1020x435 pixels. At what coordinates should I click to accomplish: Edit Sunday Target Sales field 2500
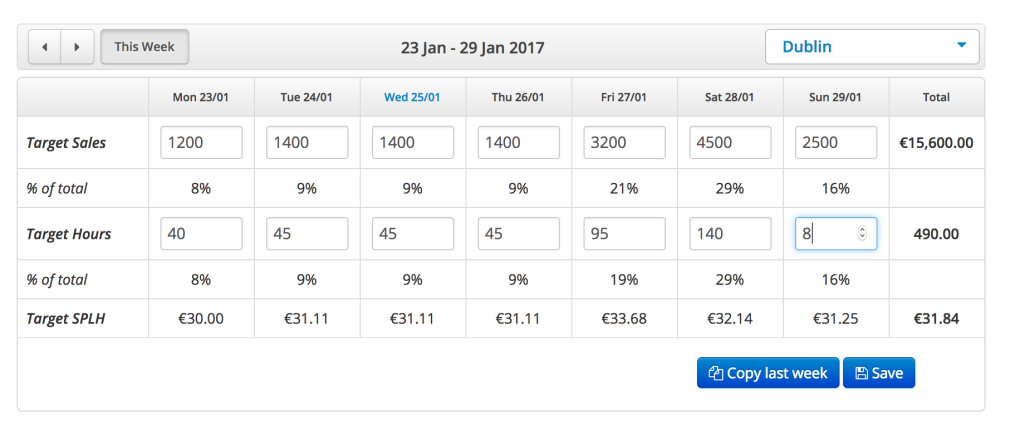click(x=836, y=142)
